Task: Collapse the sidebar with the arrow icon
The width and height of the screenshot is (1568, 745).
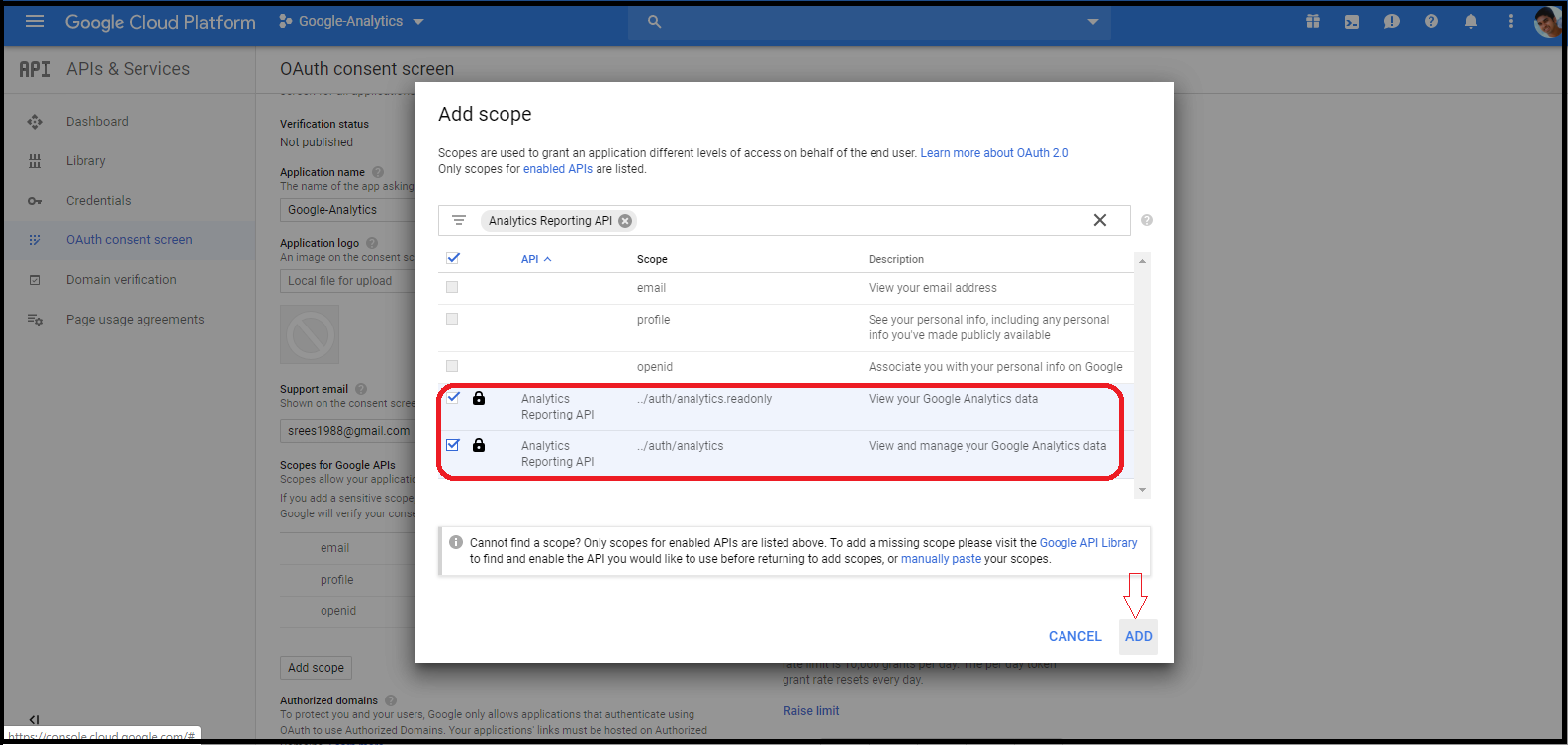Action: 34,720
